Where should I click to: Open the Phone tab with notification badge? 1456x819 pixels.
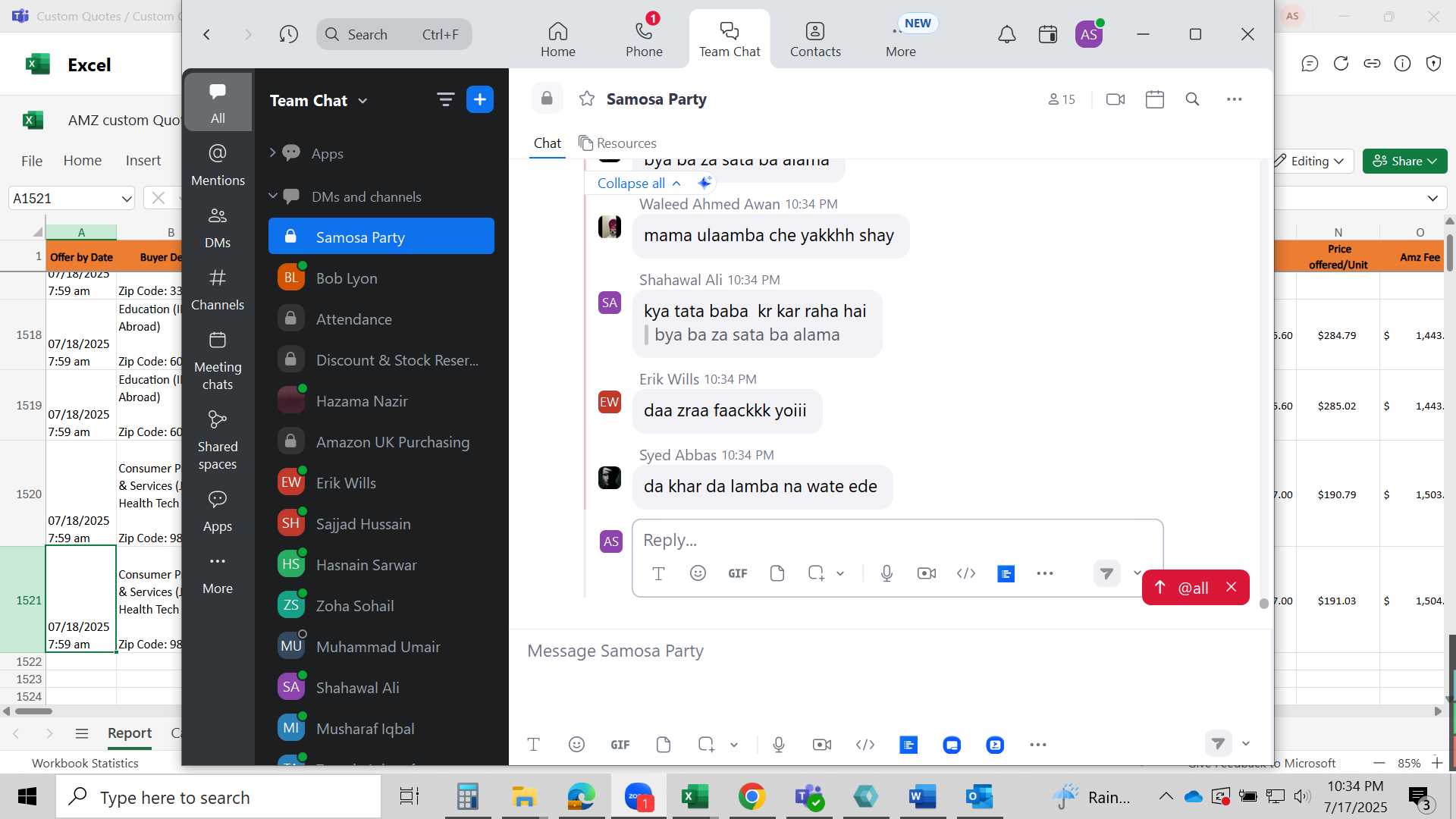click(644, 39)
